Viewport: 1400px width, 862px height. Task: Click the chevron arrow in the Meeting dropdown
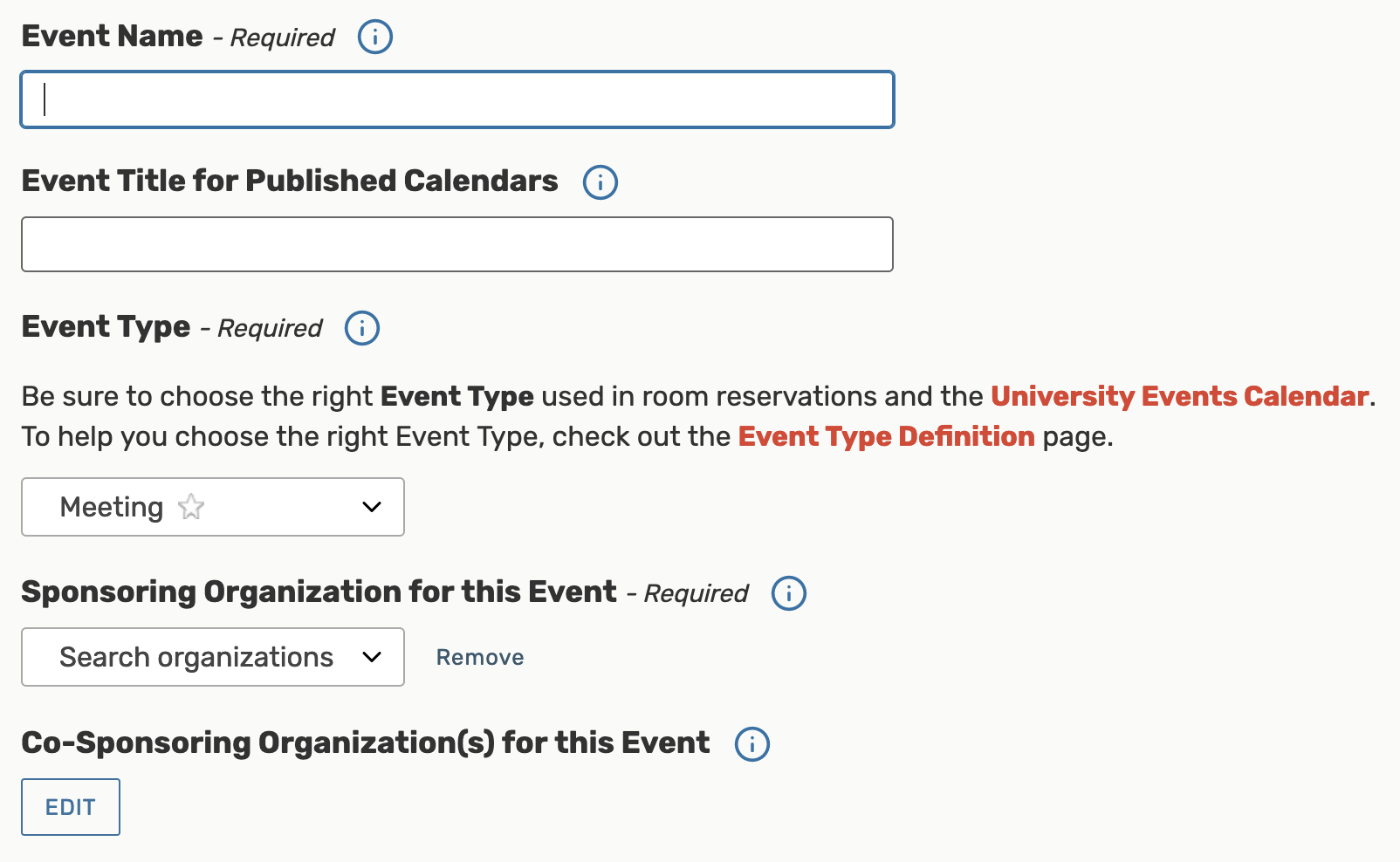click(372, 507)
